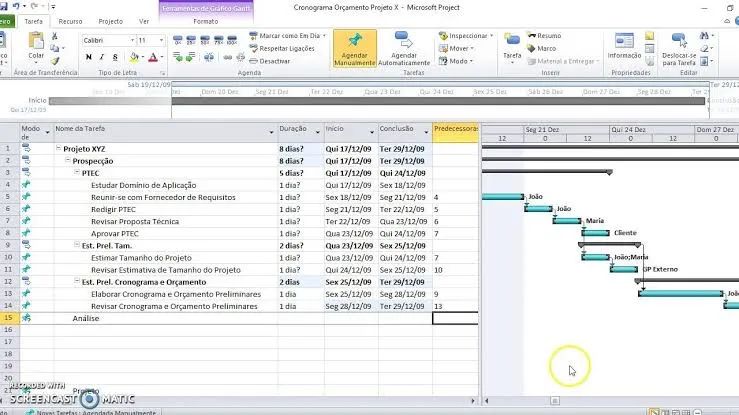This screenshot has width=739, height=415.
Task: Mark task 100% complete icon
Action: tap(232, 40)
